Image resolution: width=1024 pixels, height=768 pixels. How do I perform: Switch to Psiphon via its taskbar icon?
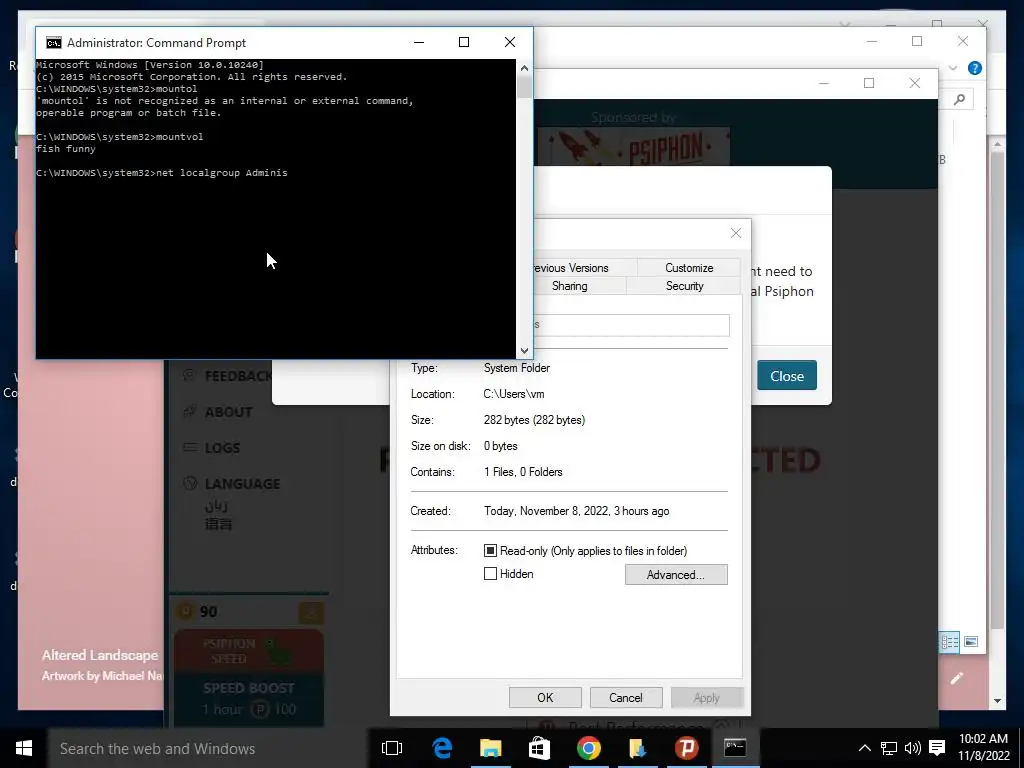click(x=686, y=748)
